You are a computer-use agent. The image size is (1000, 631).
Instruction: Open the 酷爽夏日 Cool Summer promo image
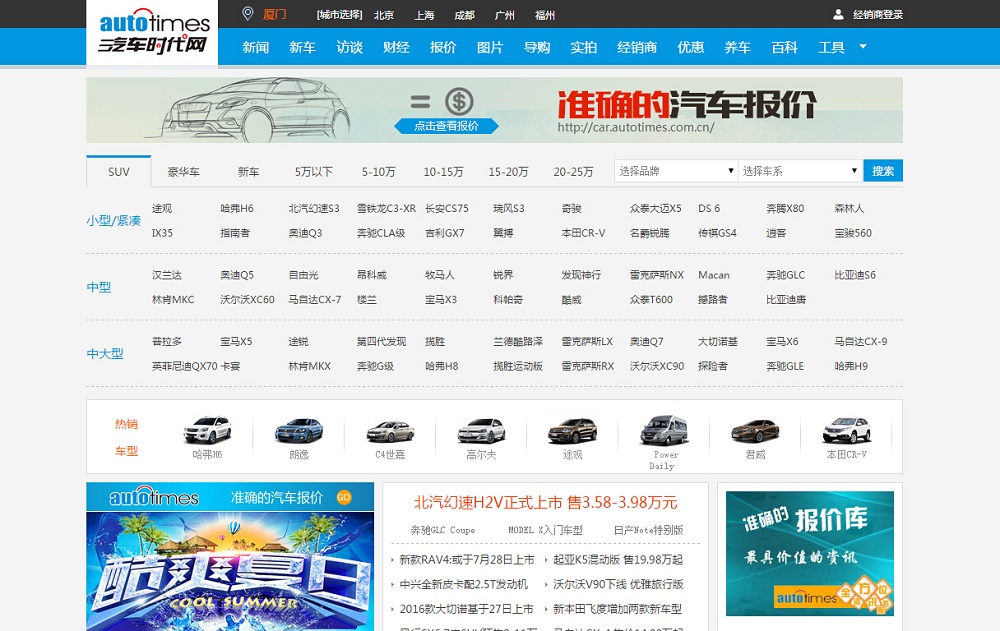tap(230, 571)
